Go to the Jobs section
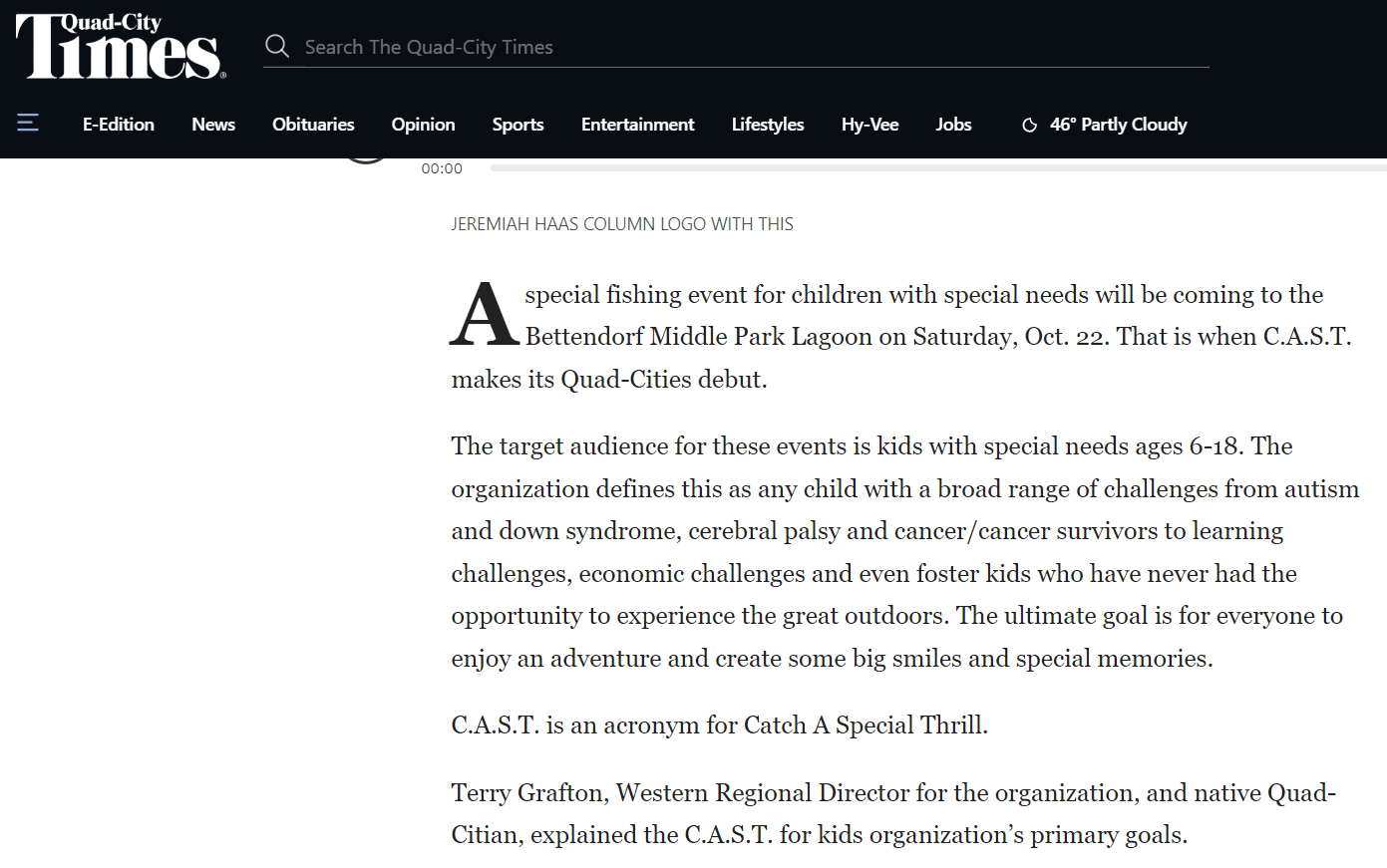Viewport: 1387px width, 868px height. click(x=953, y=125)
